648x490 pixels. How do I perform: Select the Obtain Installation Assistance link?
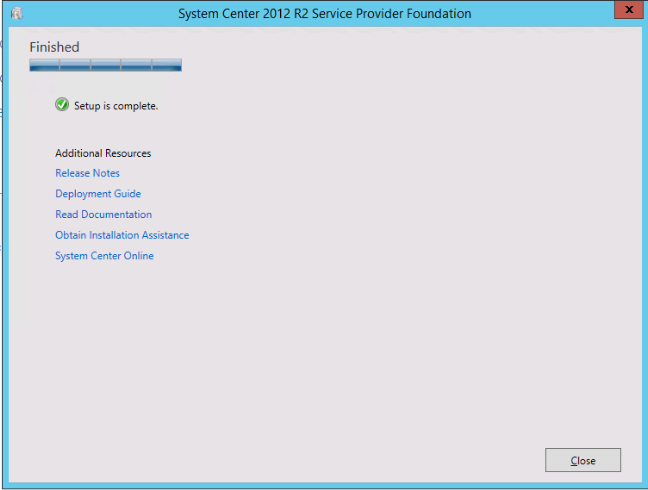[x=122, y=236]
